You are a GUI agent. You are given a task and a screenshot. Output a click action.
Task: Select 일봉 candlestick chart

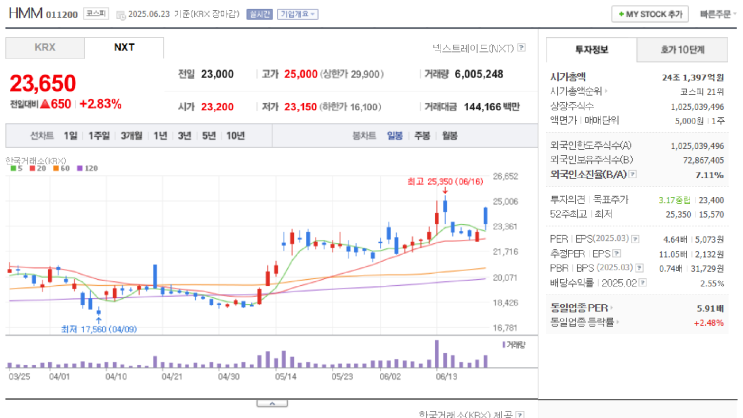[395, 136]
